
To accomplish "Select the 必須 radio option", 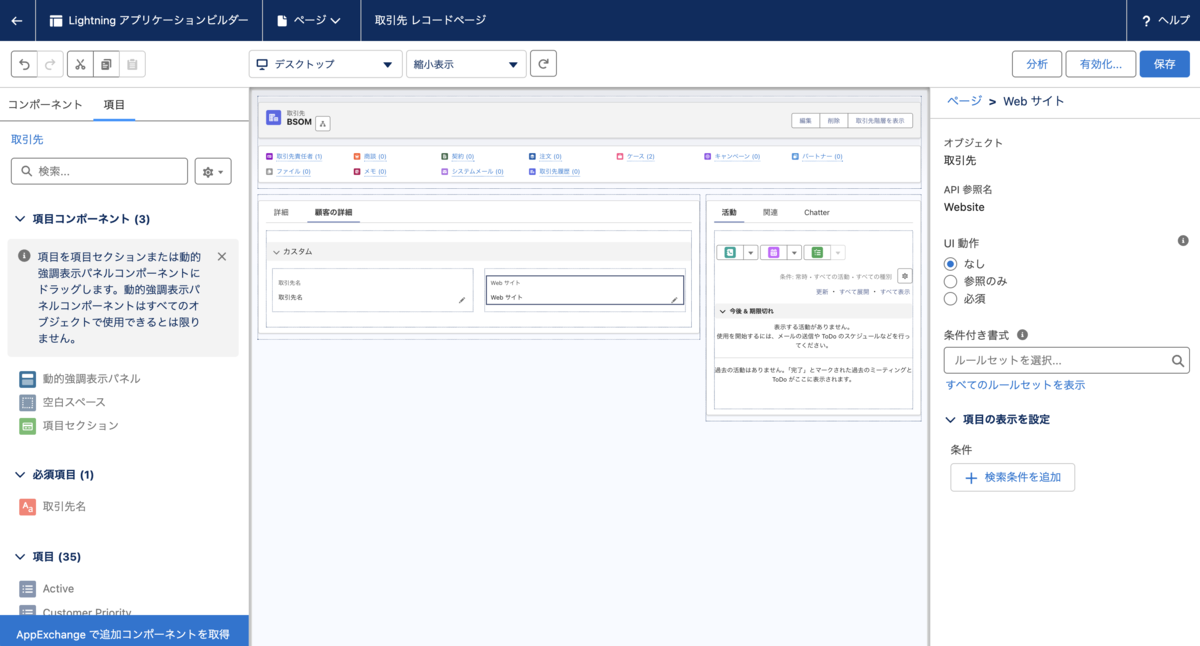I will (950, 298).
